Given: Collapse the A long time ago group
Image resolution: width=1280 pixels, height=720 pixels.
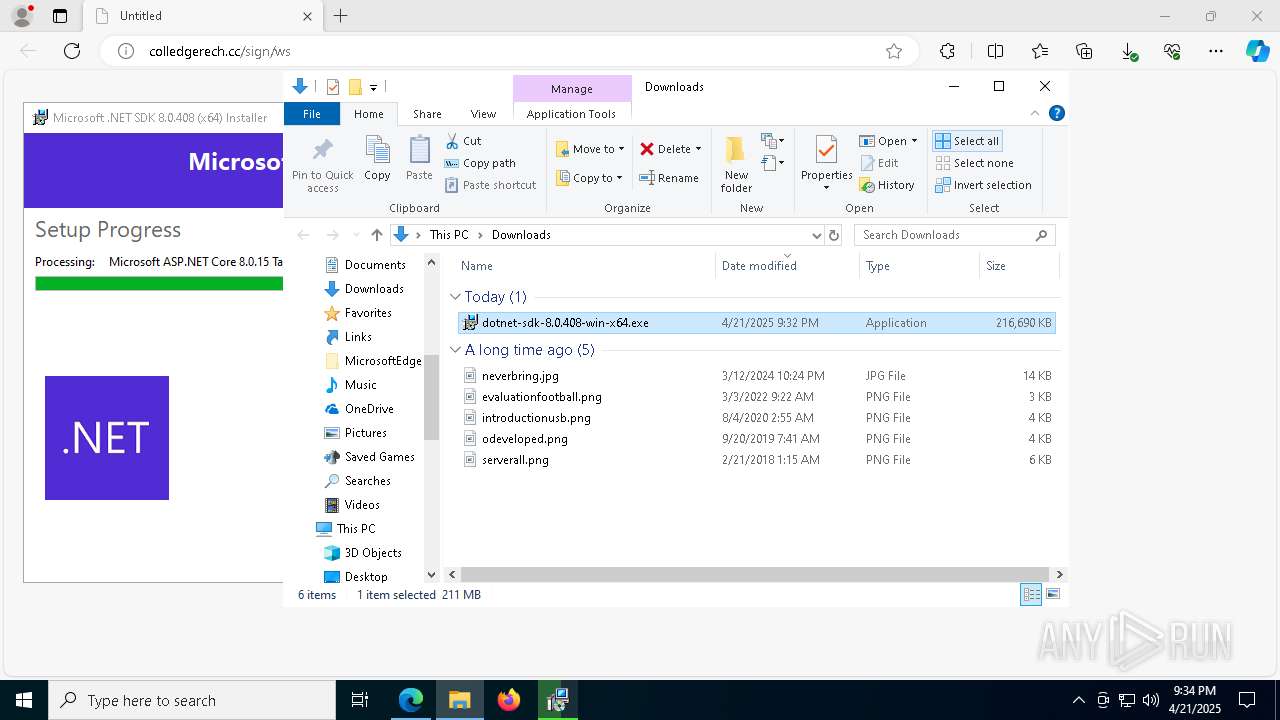Looking at the screenshot, I should point(455,350).
